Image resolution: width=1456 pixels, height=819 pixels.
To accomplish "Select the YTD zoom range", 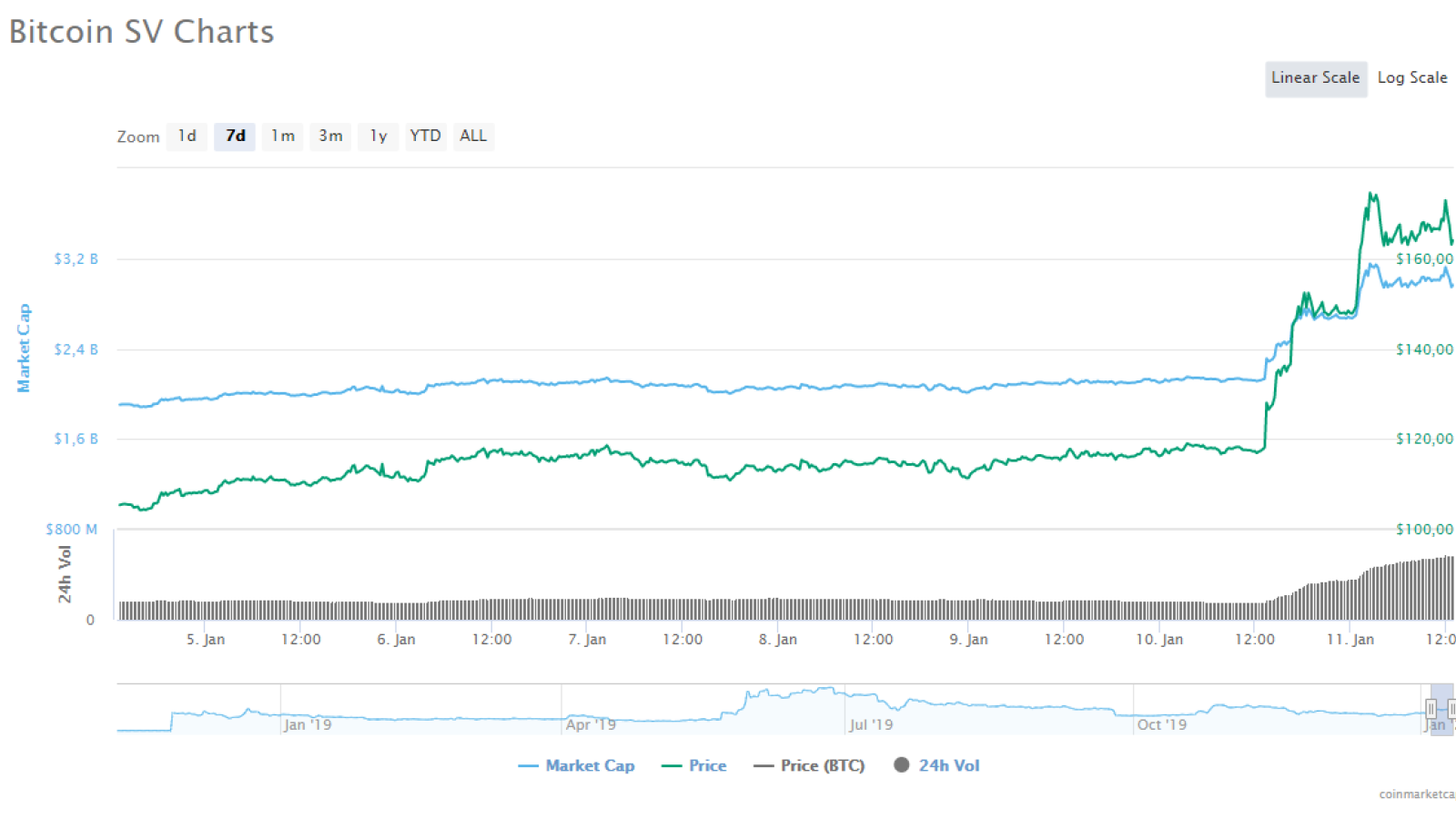I will point(426,136).
